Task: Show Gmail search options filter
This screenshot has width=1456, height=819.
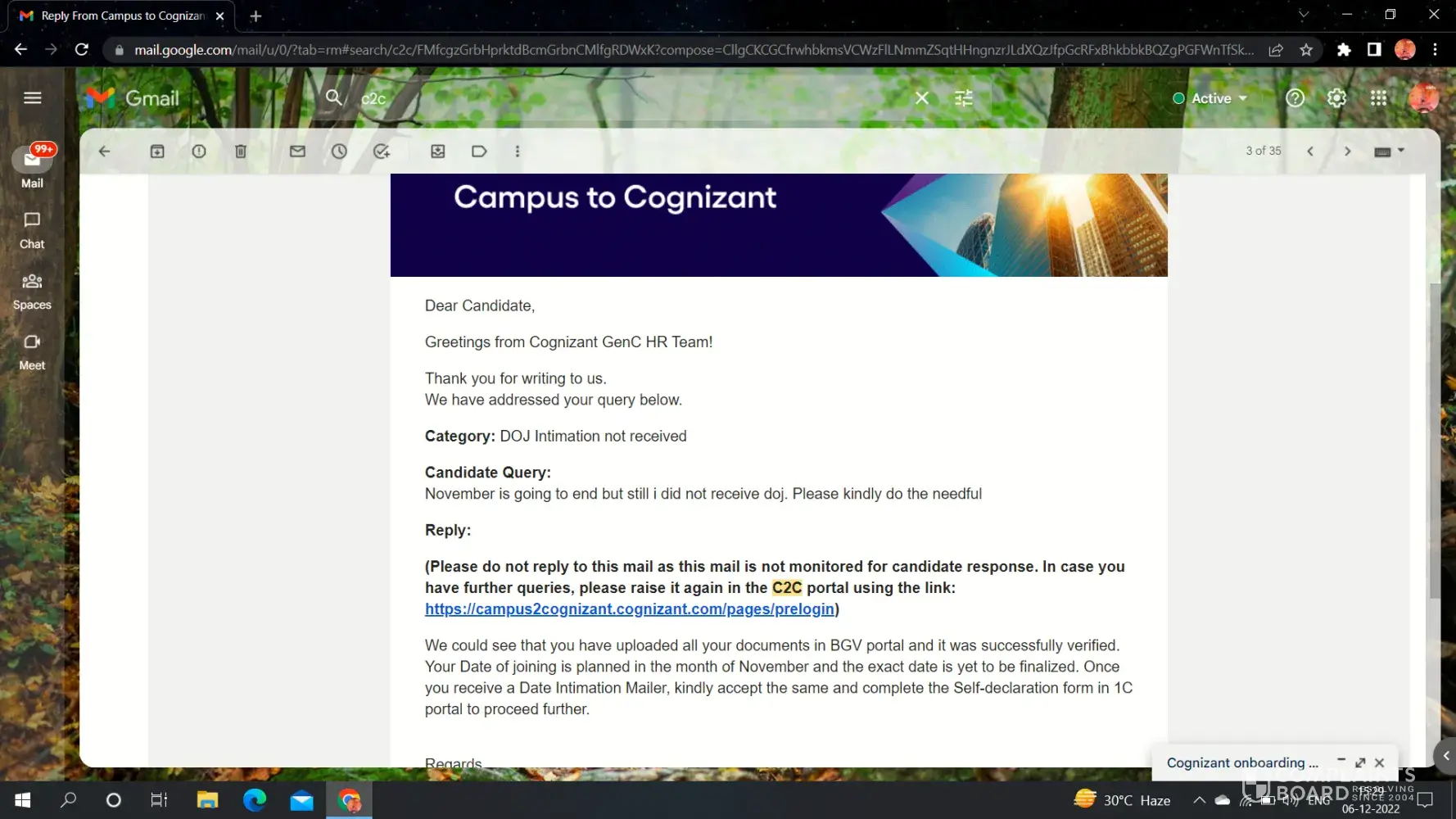Action: coord(964,98)
